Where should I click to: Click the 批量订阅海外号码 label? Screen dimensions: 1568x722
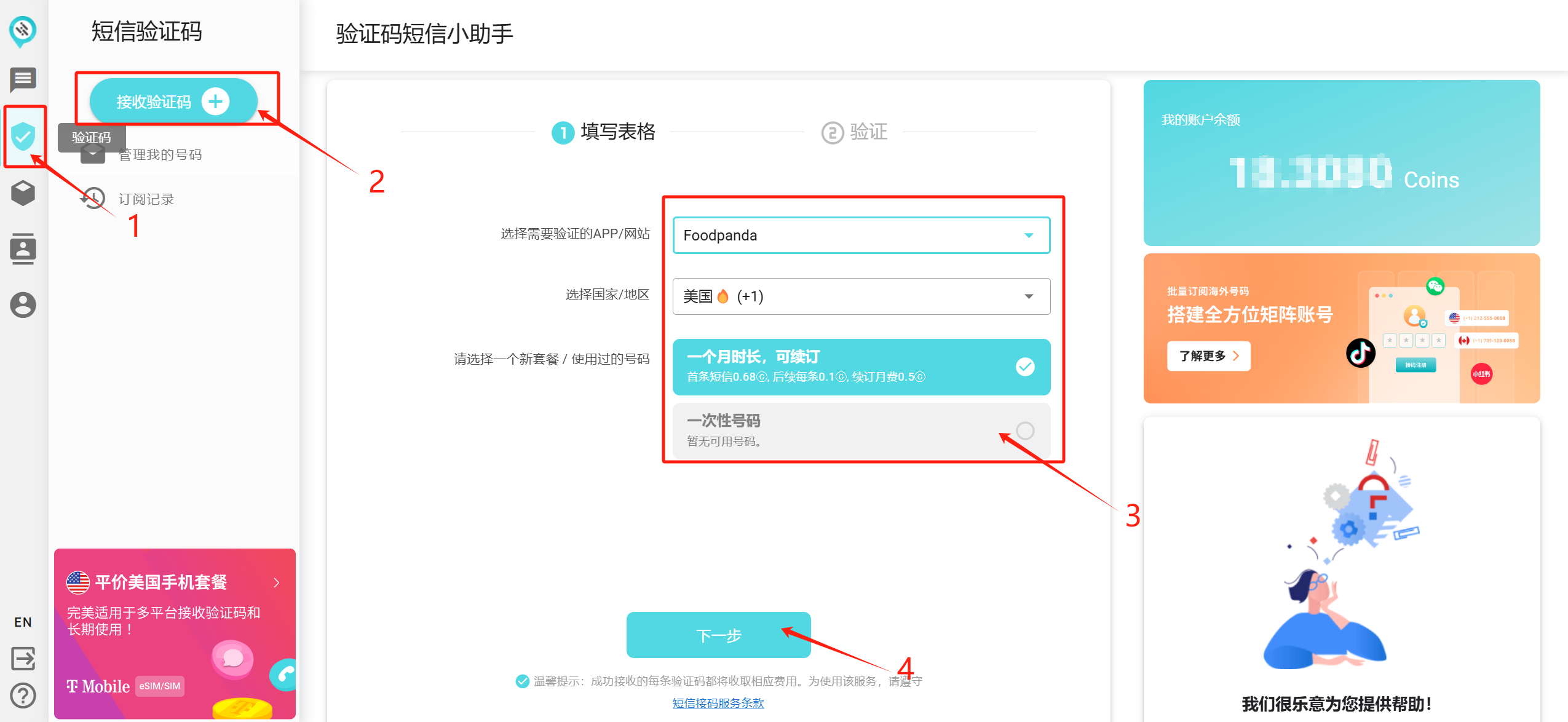coord(1208,291)
